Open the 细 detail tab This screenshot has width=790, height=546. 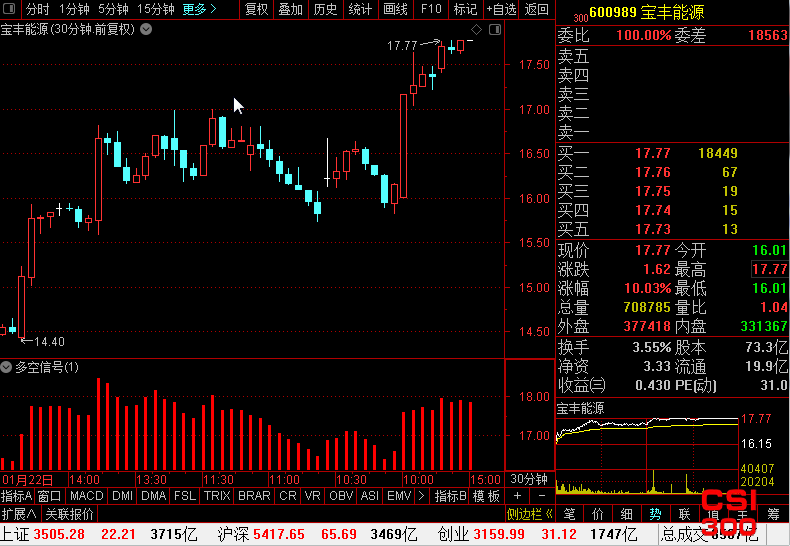point(626,514)
